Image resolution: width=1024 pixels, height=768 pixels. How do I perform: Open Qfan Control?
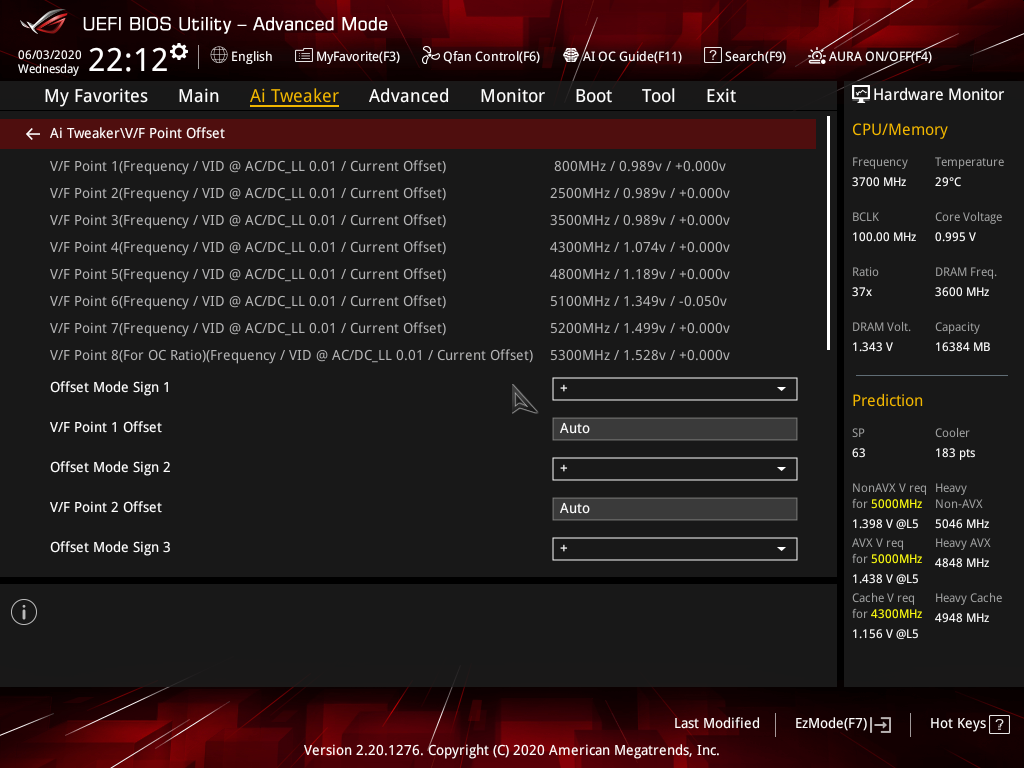(x=480, y=56)
